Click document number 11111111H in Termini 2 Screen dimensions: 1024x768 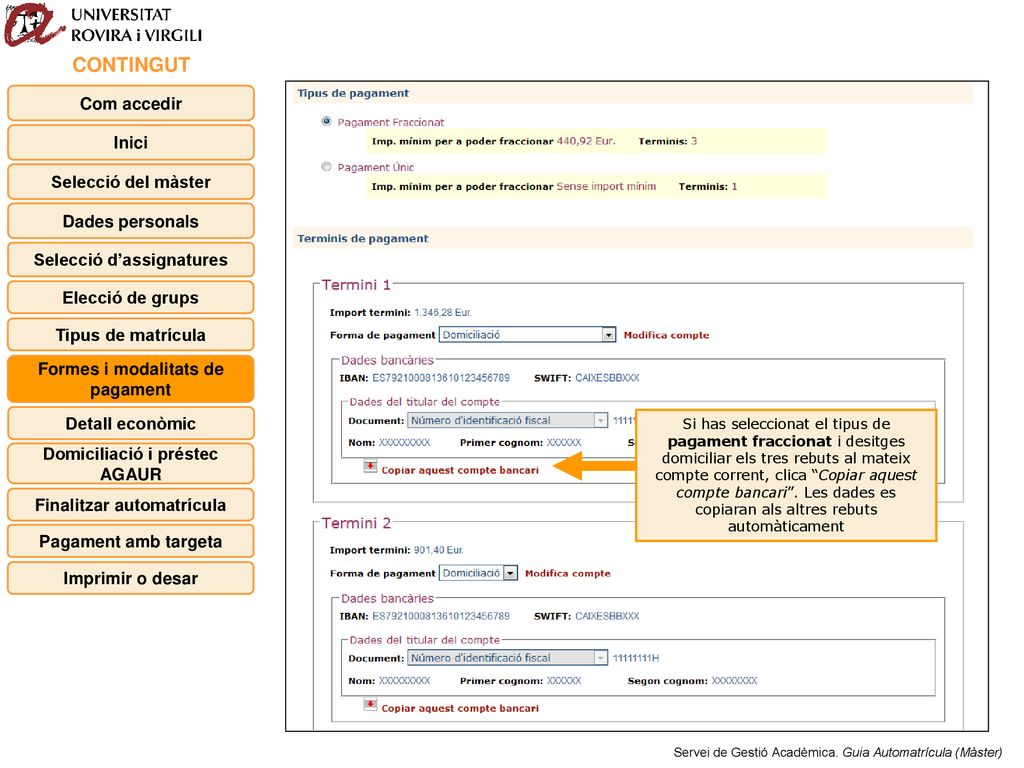(x=636, y=658)
